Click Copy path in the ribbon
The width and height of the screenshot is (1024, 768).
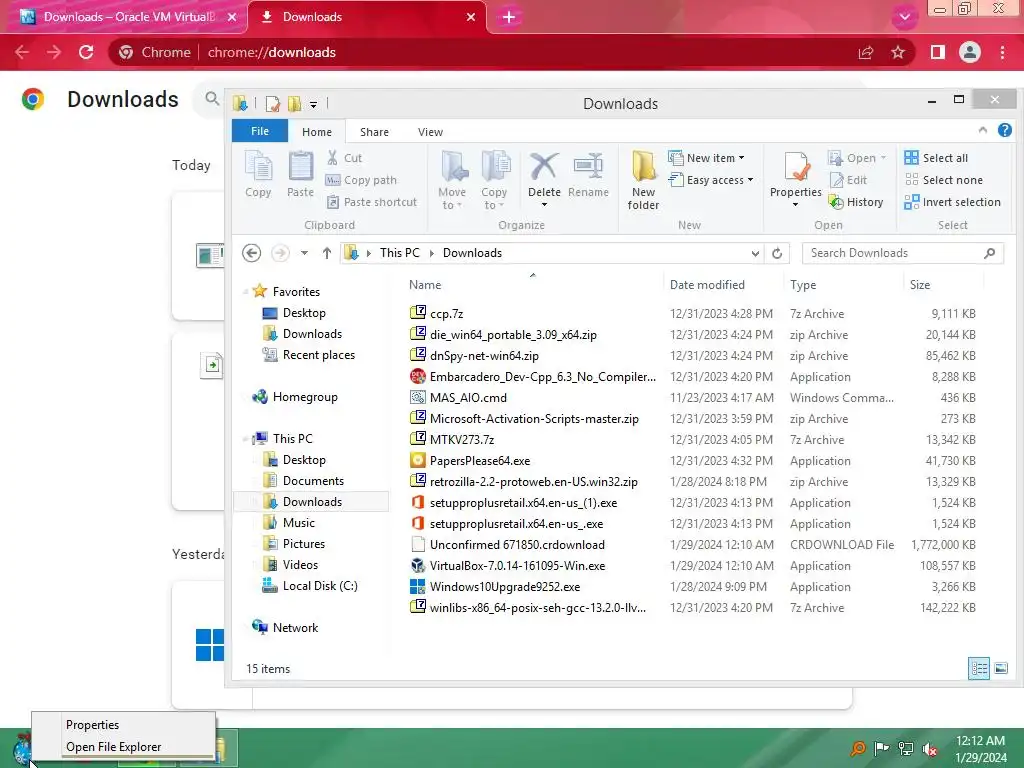(x=361, y=180)
